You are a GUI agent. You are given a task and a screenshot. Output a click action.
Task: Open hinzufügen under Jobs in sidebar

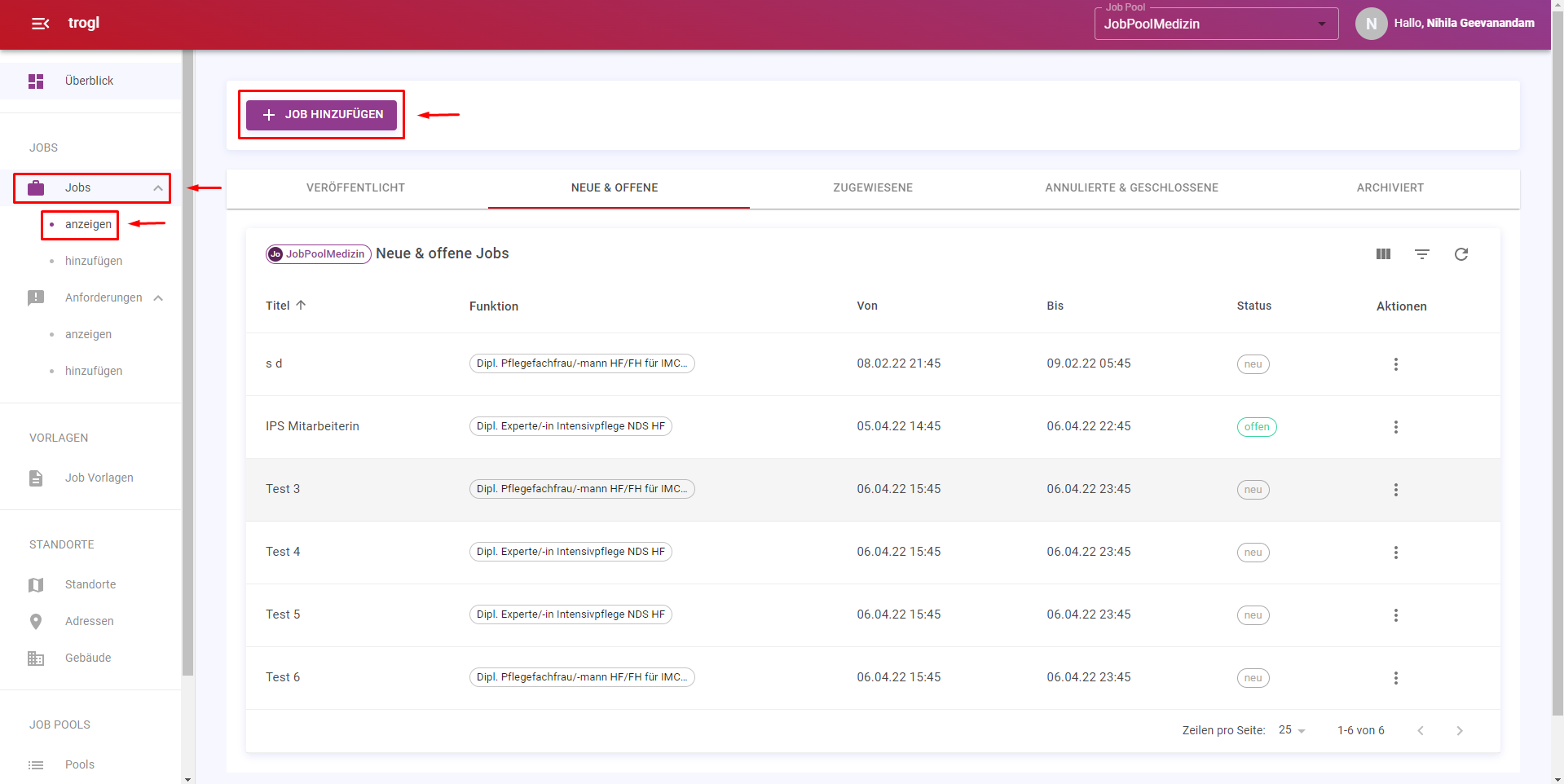[x=94, y=261]
